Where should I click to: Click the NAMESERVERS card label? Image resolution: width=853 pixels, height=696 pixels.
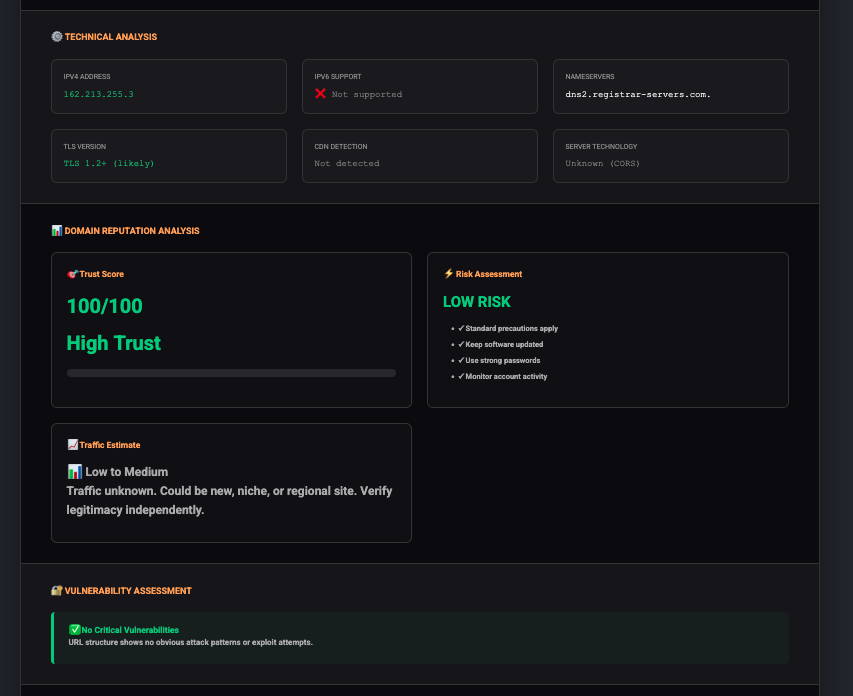pos(590,77)
